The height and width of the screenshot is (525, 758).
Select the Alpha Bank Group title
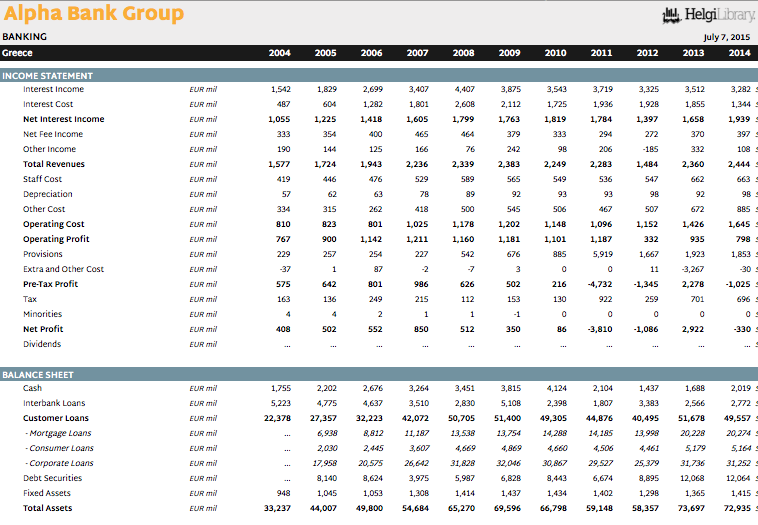94,13
